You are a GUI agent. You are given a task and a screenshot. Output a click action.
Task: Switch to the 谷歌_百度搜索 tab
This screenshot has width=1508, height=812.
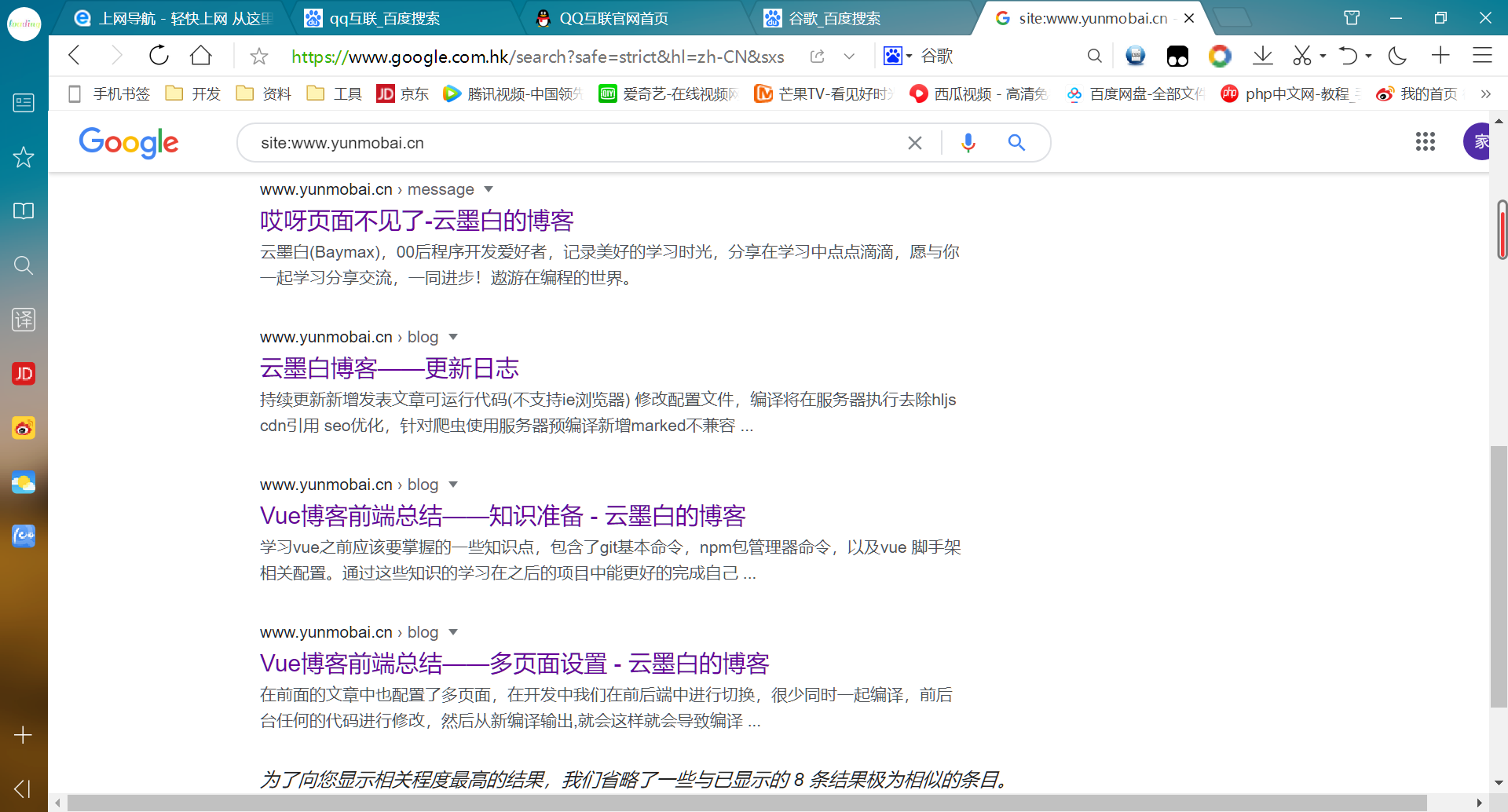tap(861, 18)
